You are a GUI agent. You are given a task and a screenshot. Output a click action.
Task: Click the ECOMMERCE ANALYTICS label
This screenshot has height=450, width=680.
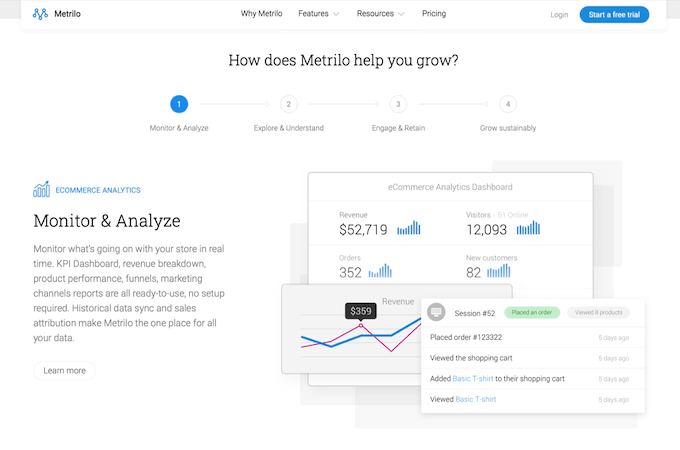[x=98, y=190]
